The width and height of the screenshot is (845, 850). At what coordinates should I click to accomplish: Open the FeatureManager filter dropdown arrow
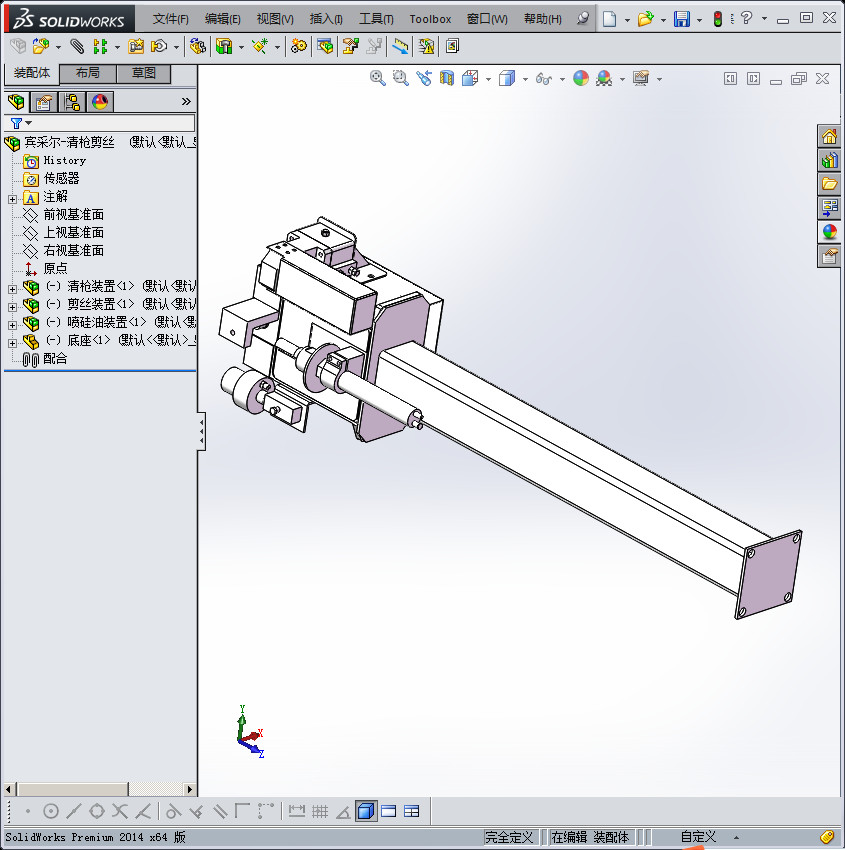click(29, 123)
